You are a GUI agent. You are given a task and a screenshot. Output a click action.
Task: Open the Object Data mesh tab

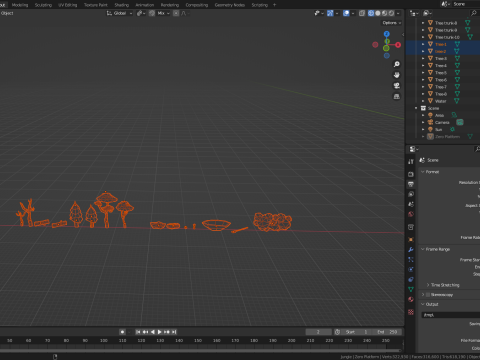coord(411,289)
